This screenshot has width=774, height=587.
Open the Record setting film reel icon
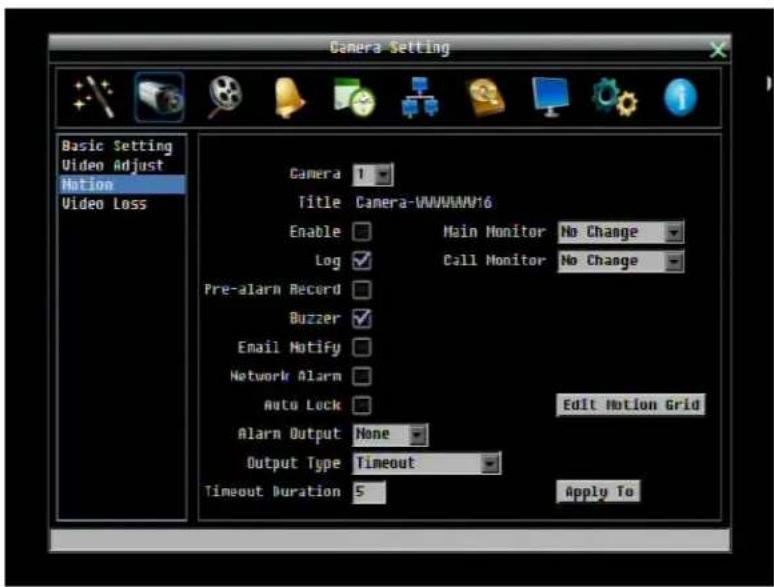pos(225,97)
